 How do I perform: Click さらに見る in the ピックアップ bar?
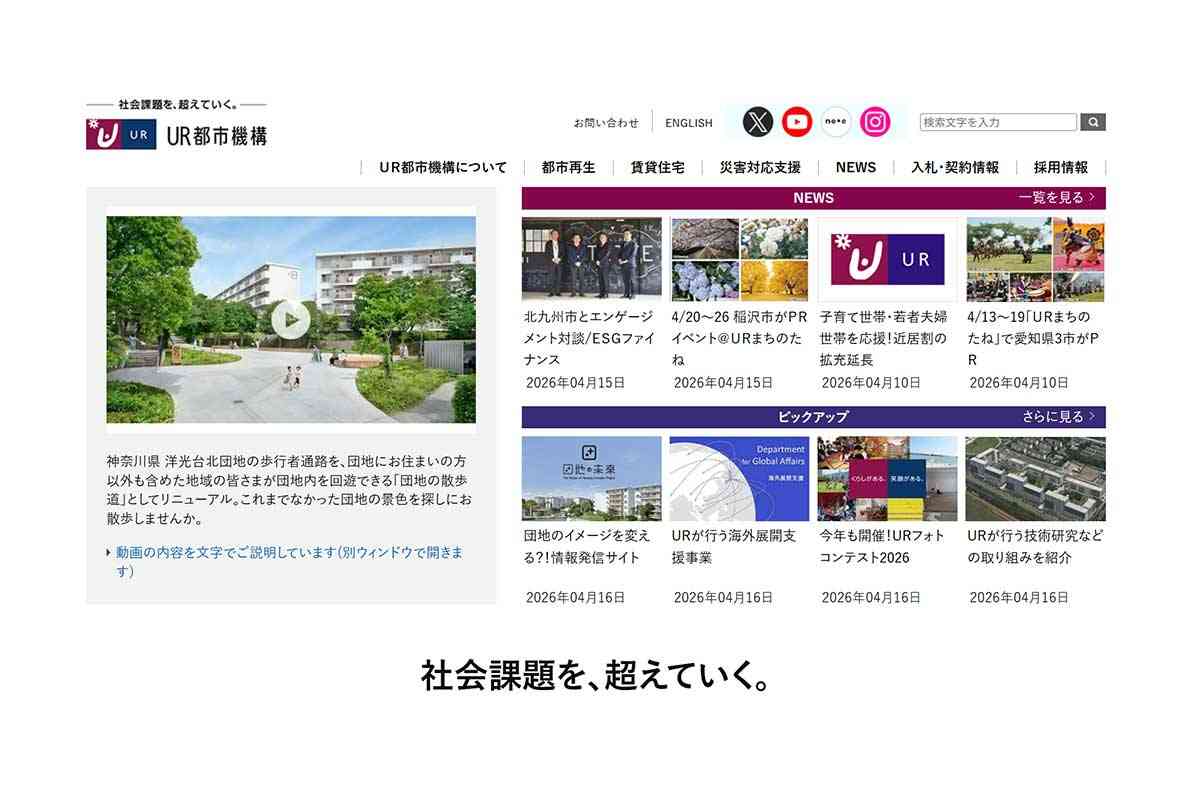point(1057,415)
